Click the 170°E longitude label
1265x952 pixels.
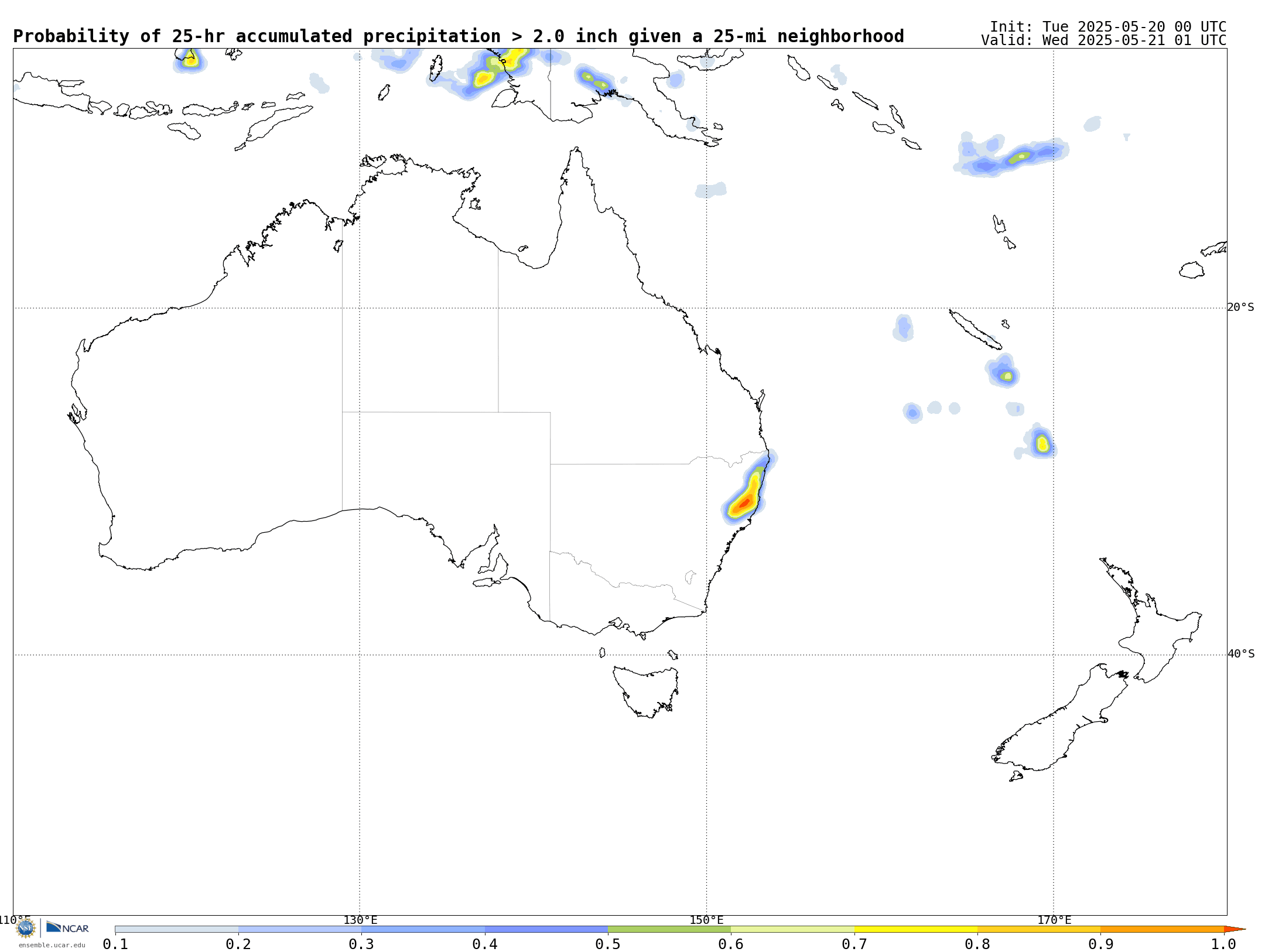coord(1054,920)
